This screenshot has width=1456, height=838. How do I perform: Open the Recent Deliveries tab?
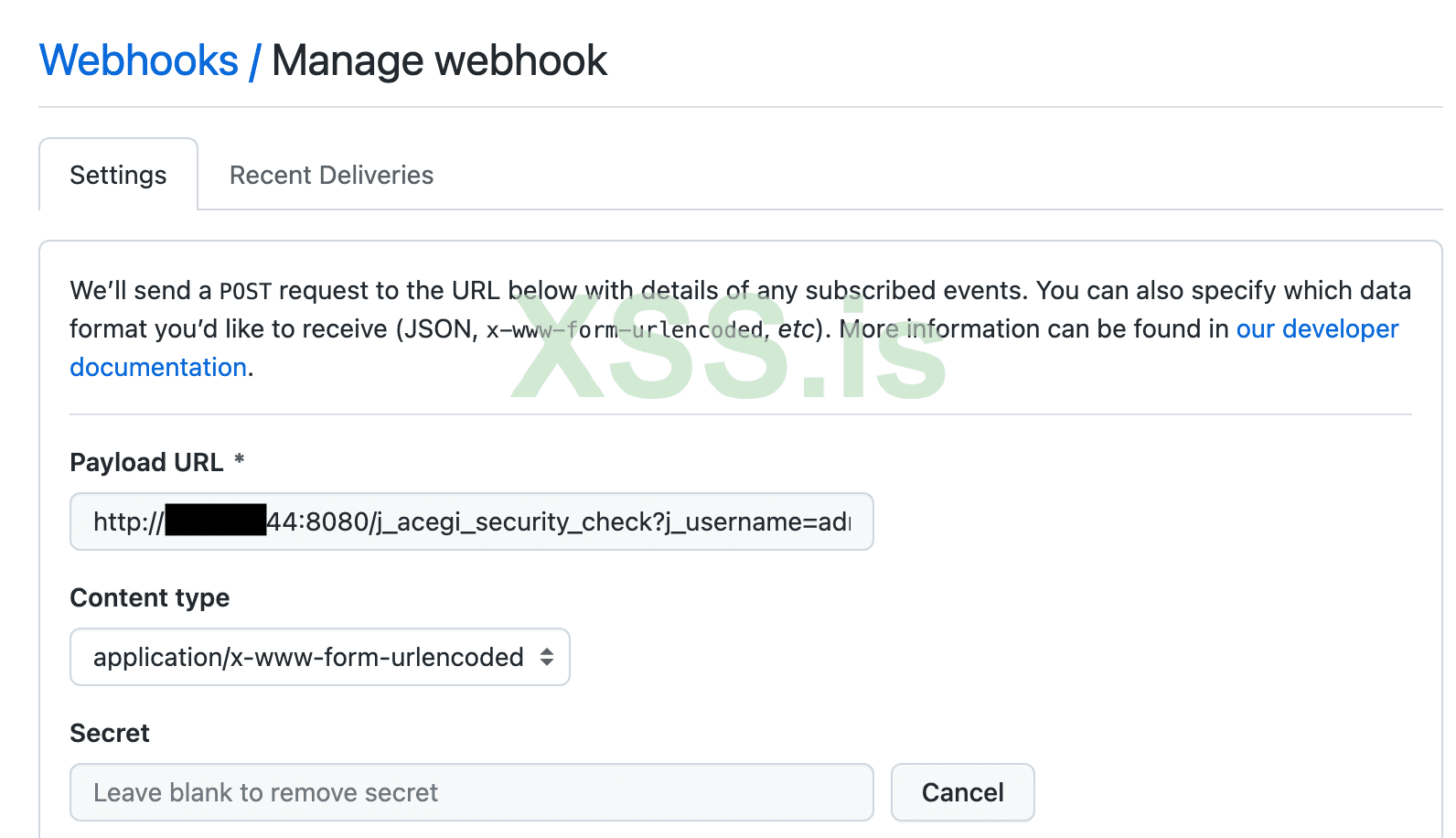331,175
